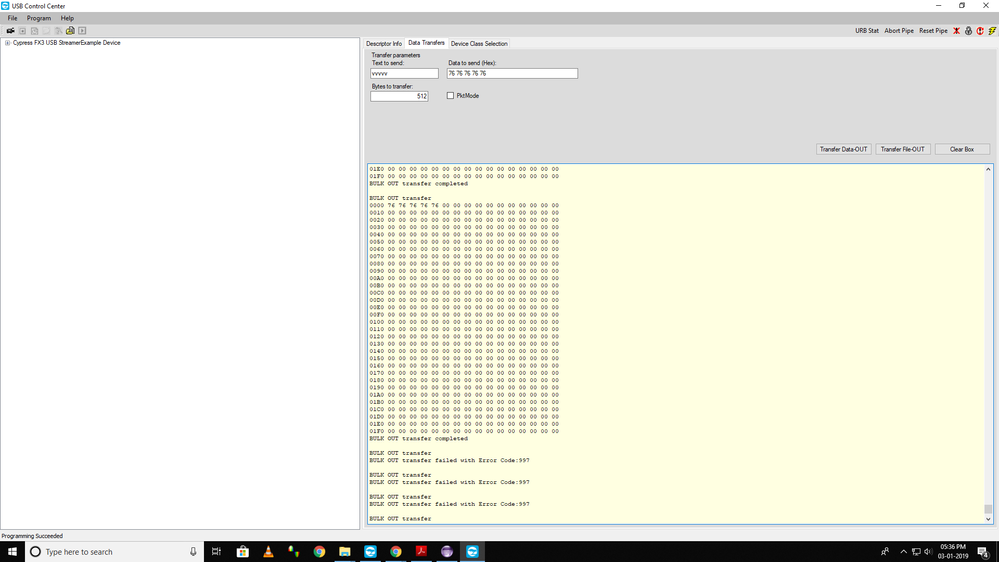Click URB Stat in the toolbar
This screenshot has height=562, width=999.
pos(866,31)
